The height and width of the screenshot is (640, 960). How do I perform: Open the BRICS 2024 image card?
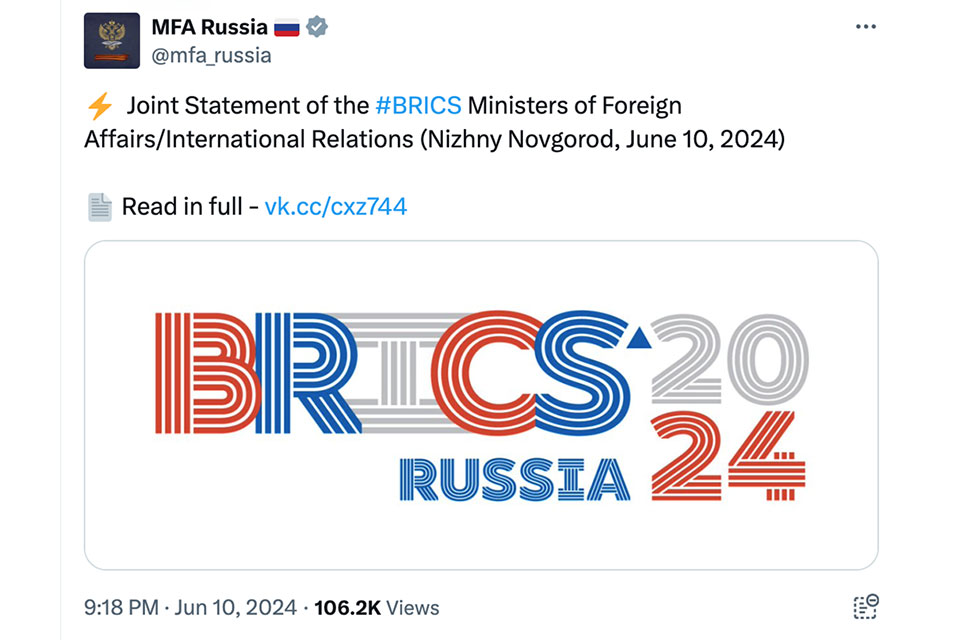pyautogui.click(x=481, y=405)
